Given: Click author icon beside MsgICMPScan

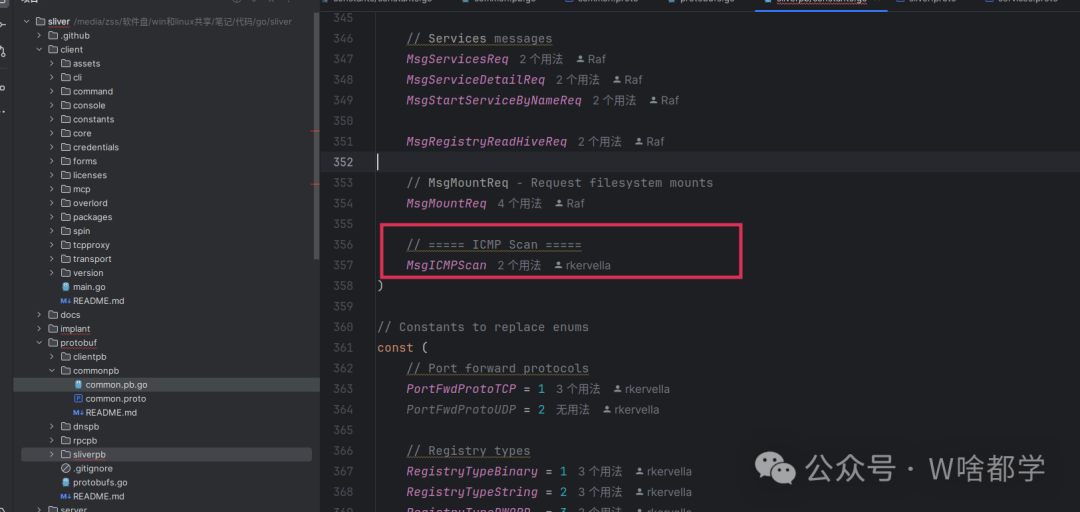Looking at the screenshot, I should (558, 265).
